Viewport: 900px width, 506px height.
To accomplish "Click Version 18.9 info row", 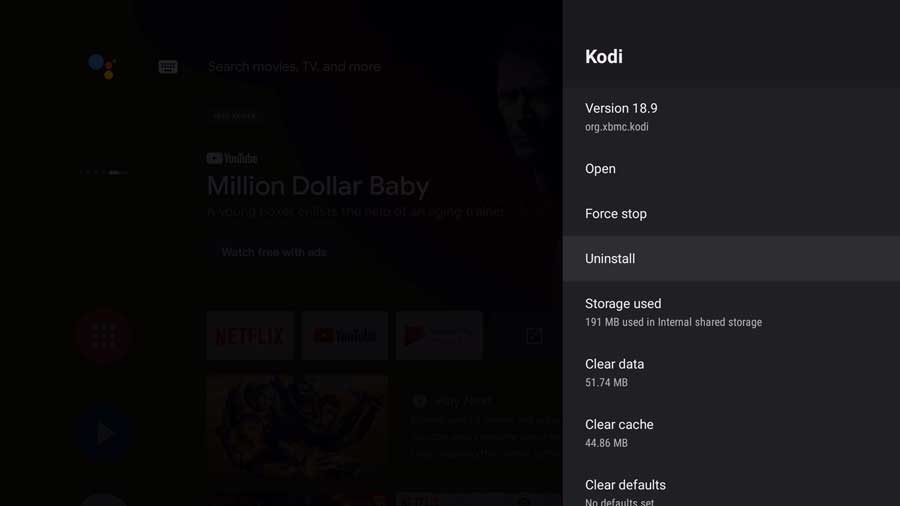I will (731, 116).
